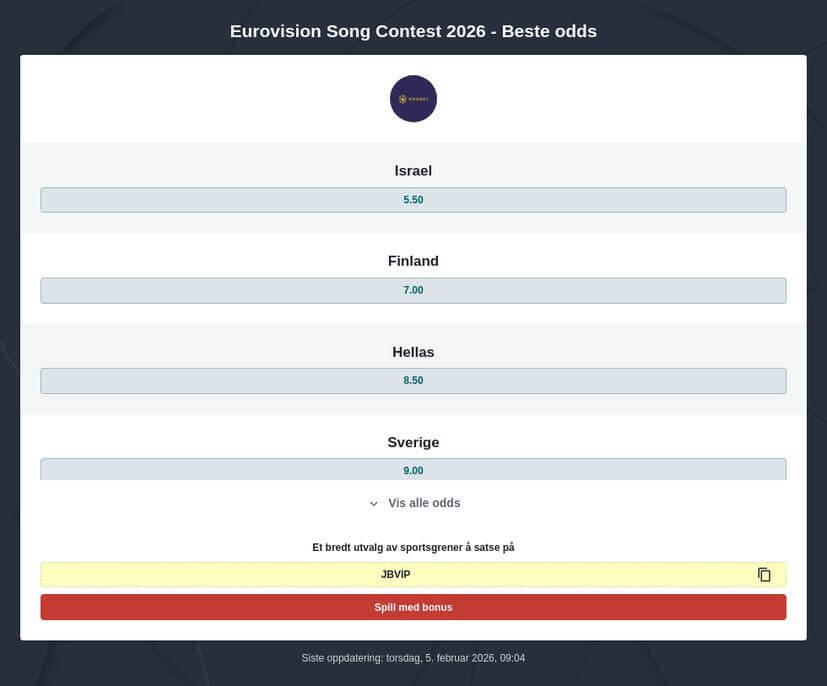Click the chevron arrow before Vis alle odds

pyautogui.click(x=373, y=503)
